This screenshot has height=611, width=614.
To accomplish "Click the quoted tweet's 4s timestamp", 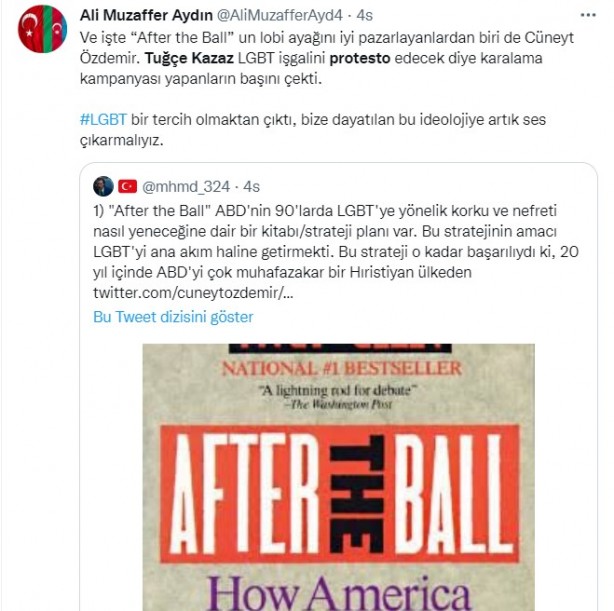I will [251, 187].
